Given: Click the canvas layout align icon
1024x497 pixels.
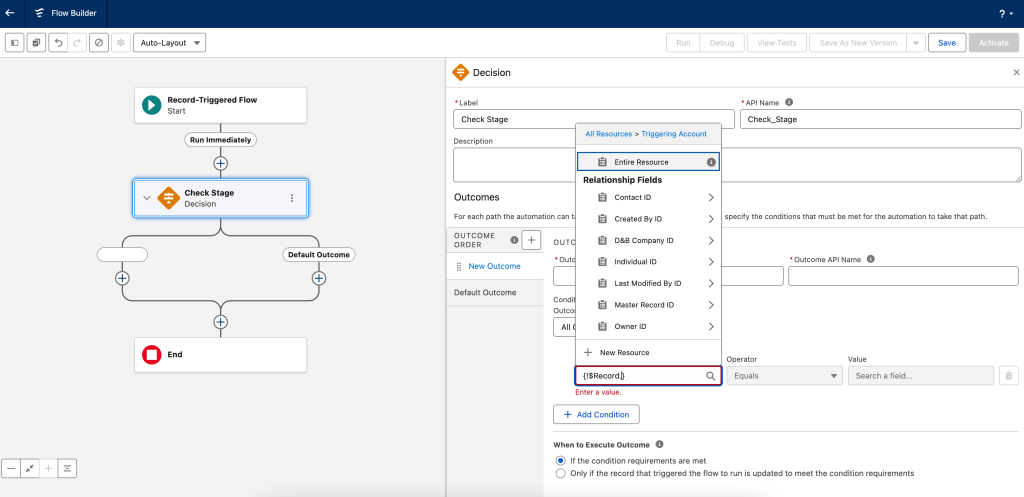Looking at the screenshot, I should tap(67, 468).
